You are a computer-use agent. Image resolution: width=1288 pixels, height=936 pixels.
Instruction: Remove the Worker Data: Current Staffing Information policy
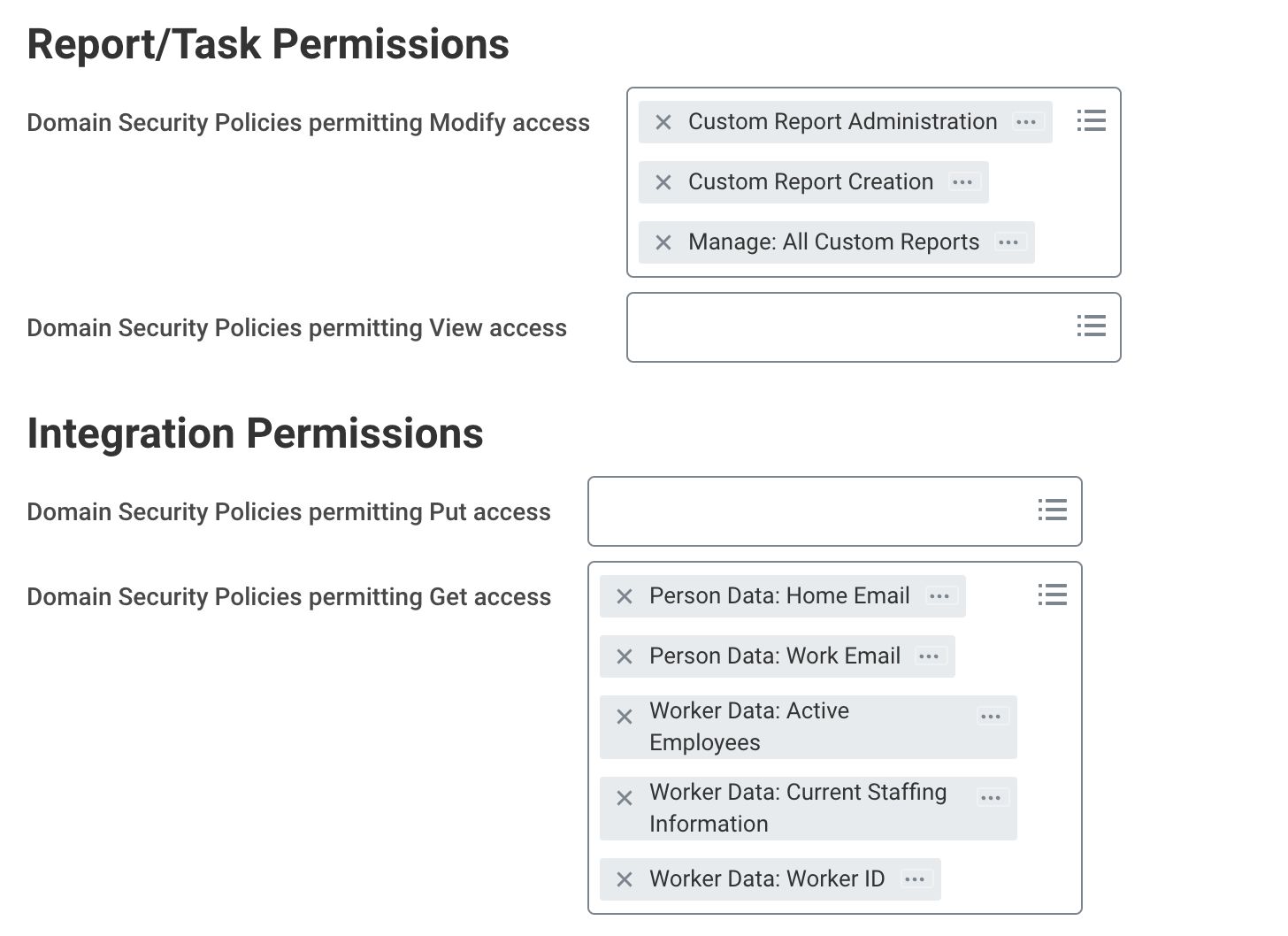[x=625, y=798]
